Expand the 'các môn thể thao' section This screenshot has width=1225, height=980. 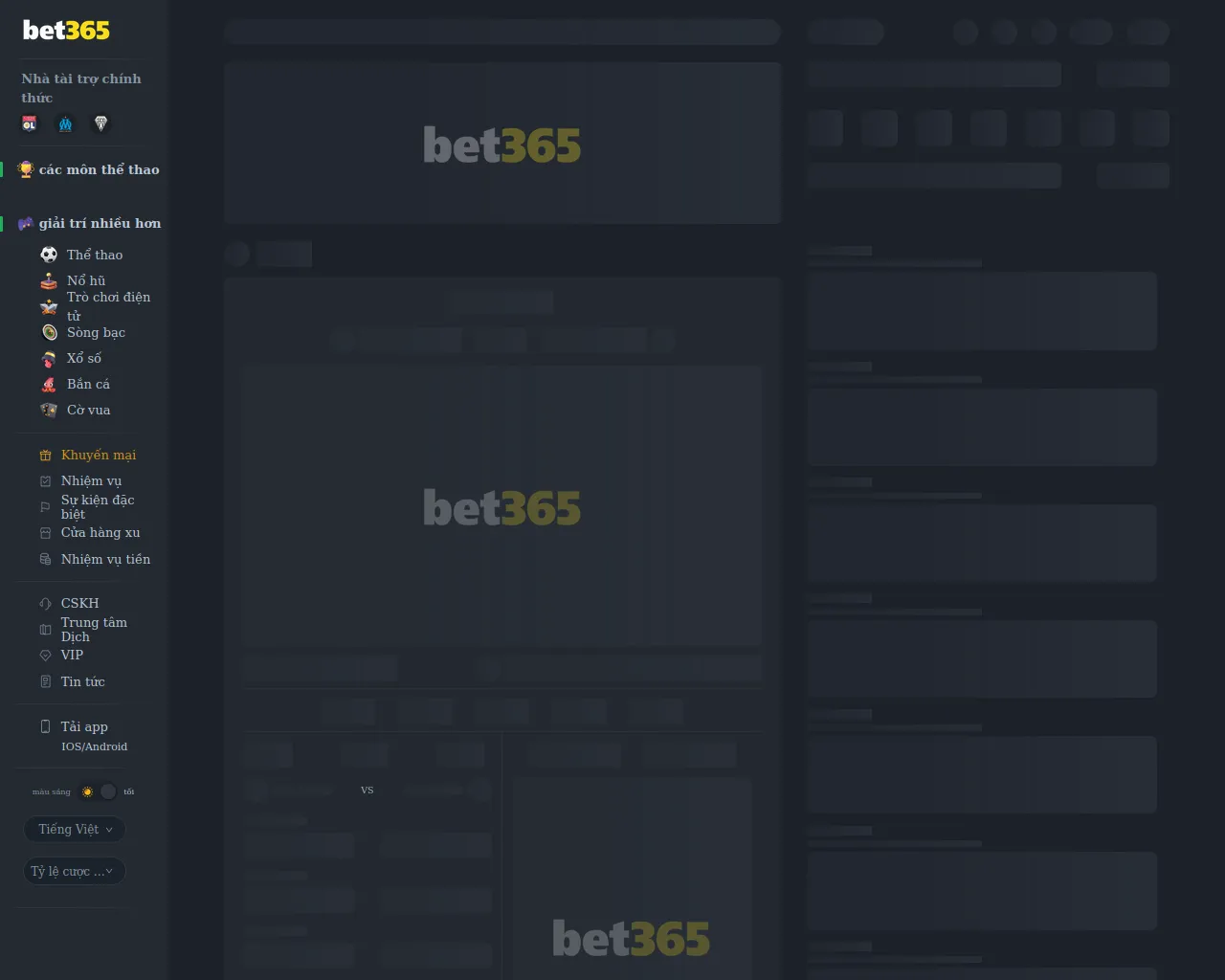(99, 169)
